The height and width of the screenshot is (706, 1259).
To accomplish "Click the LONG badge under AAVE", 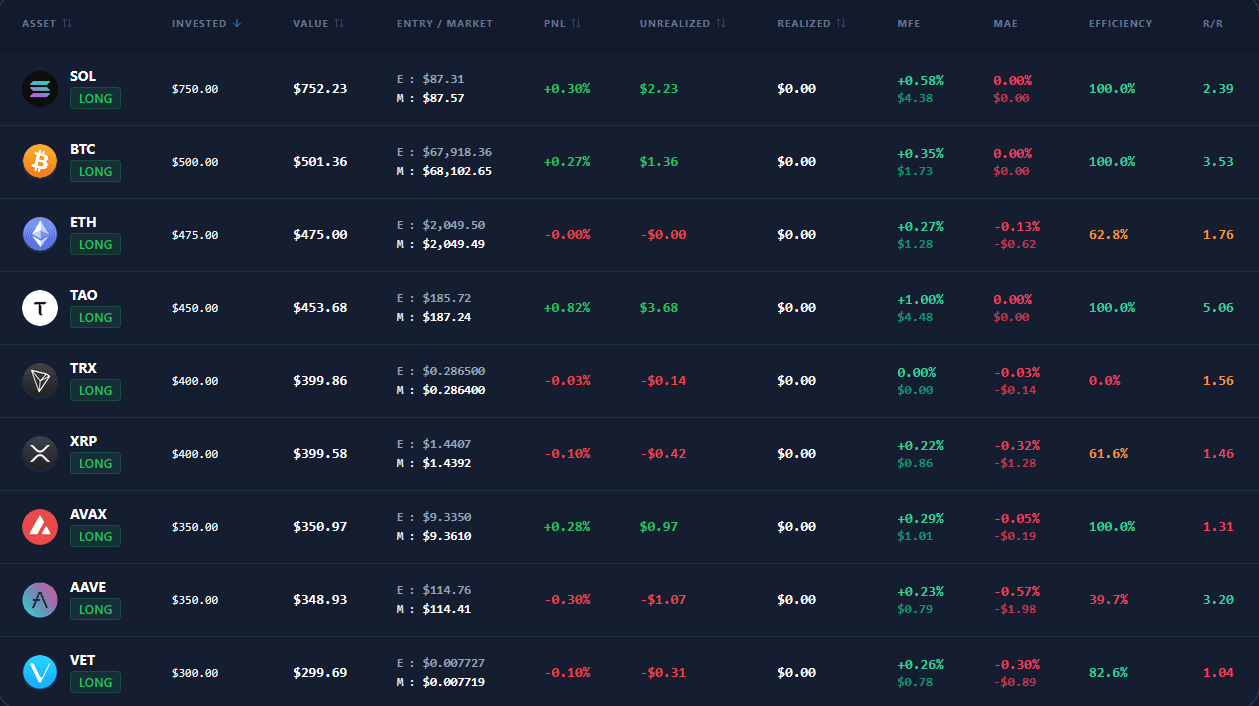I will [x=95, y=609].
